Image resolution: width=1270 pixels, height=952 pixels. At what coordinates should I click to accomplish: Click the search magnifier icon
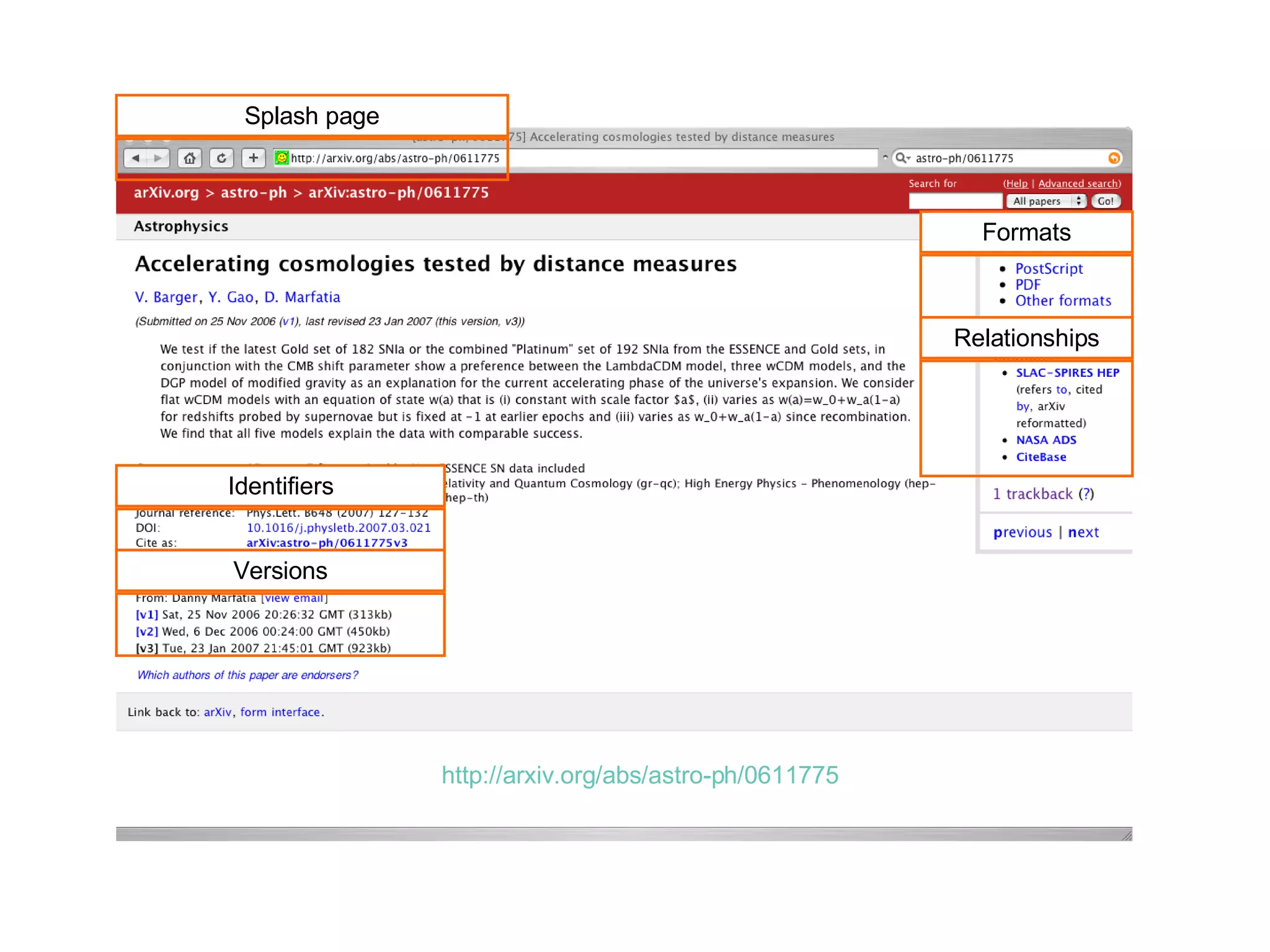click(901, 158)
